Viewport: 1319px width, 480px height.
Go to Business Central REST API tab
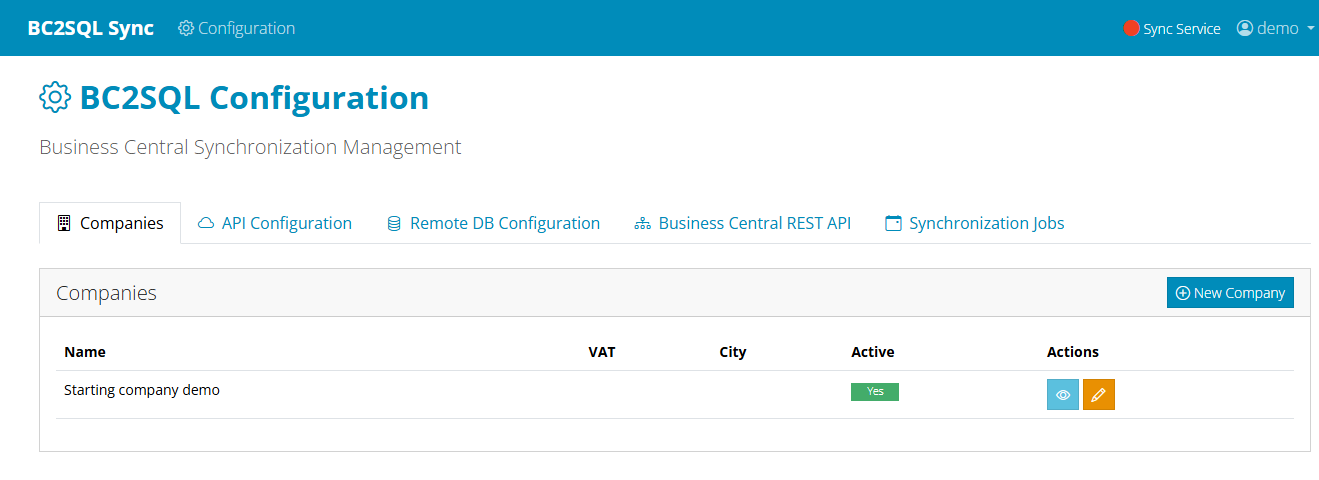pyautogui.click(x=743, y=223)
